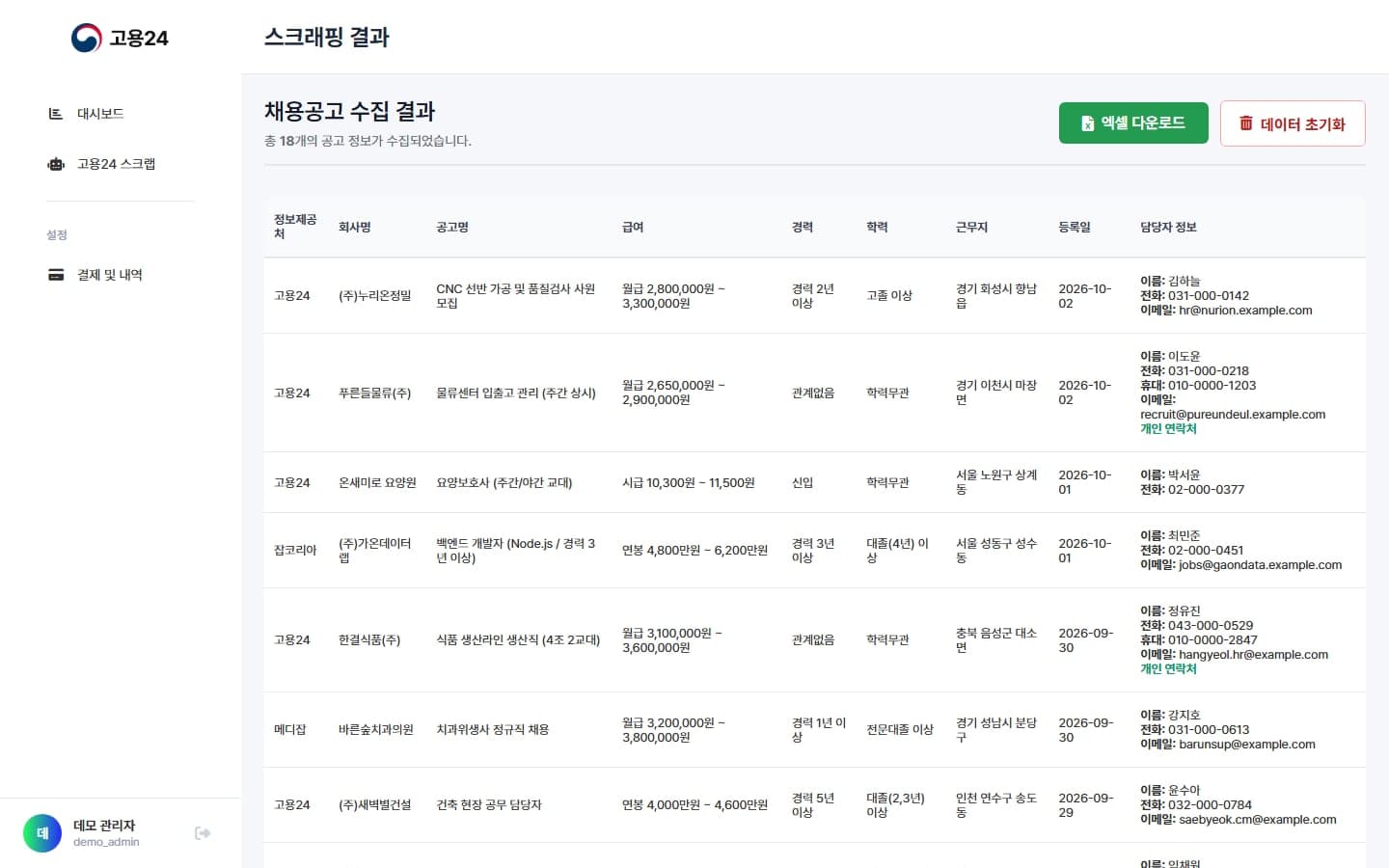Click the CNC 선반 가공 job title
This screenshot has height=868, width=1389.
pyautogui.click(x=516, y=296)
